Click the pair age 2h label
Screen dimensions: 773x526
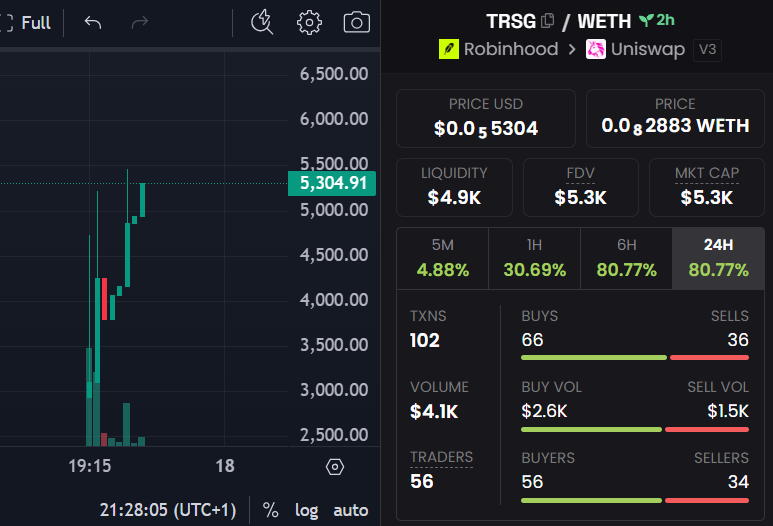[665, 20]
